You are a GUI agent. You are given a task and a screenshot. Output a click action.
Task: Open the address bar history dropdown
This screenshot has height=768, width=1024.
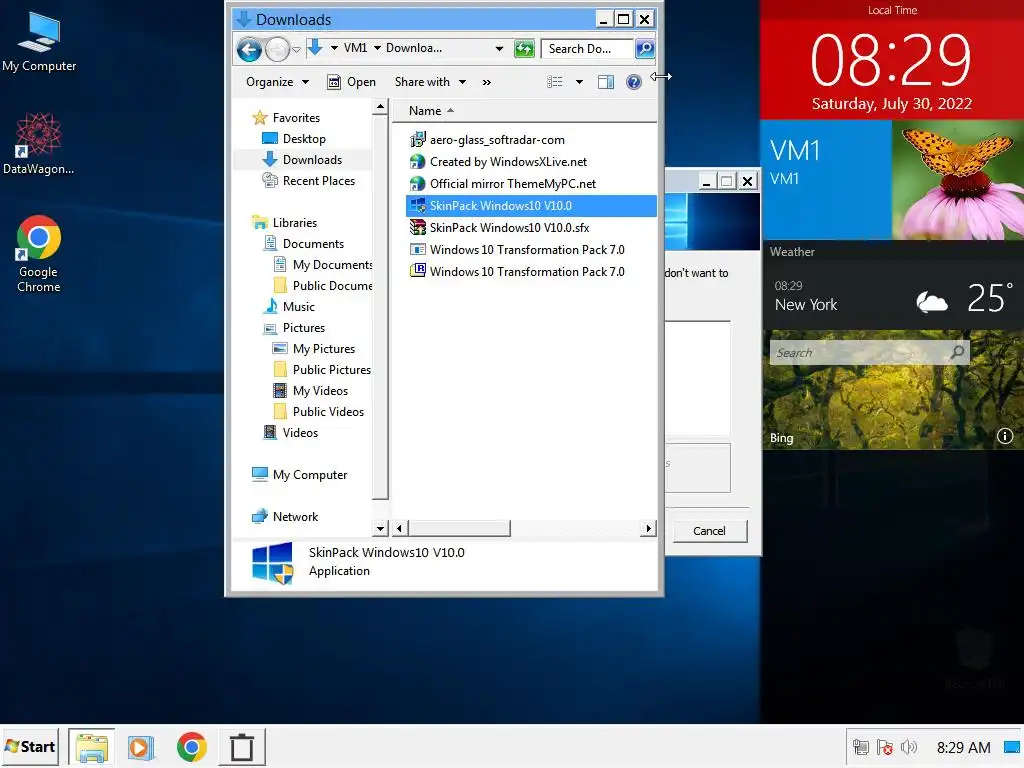coord(499,48)
